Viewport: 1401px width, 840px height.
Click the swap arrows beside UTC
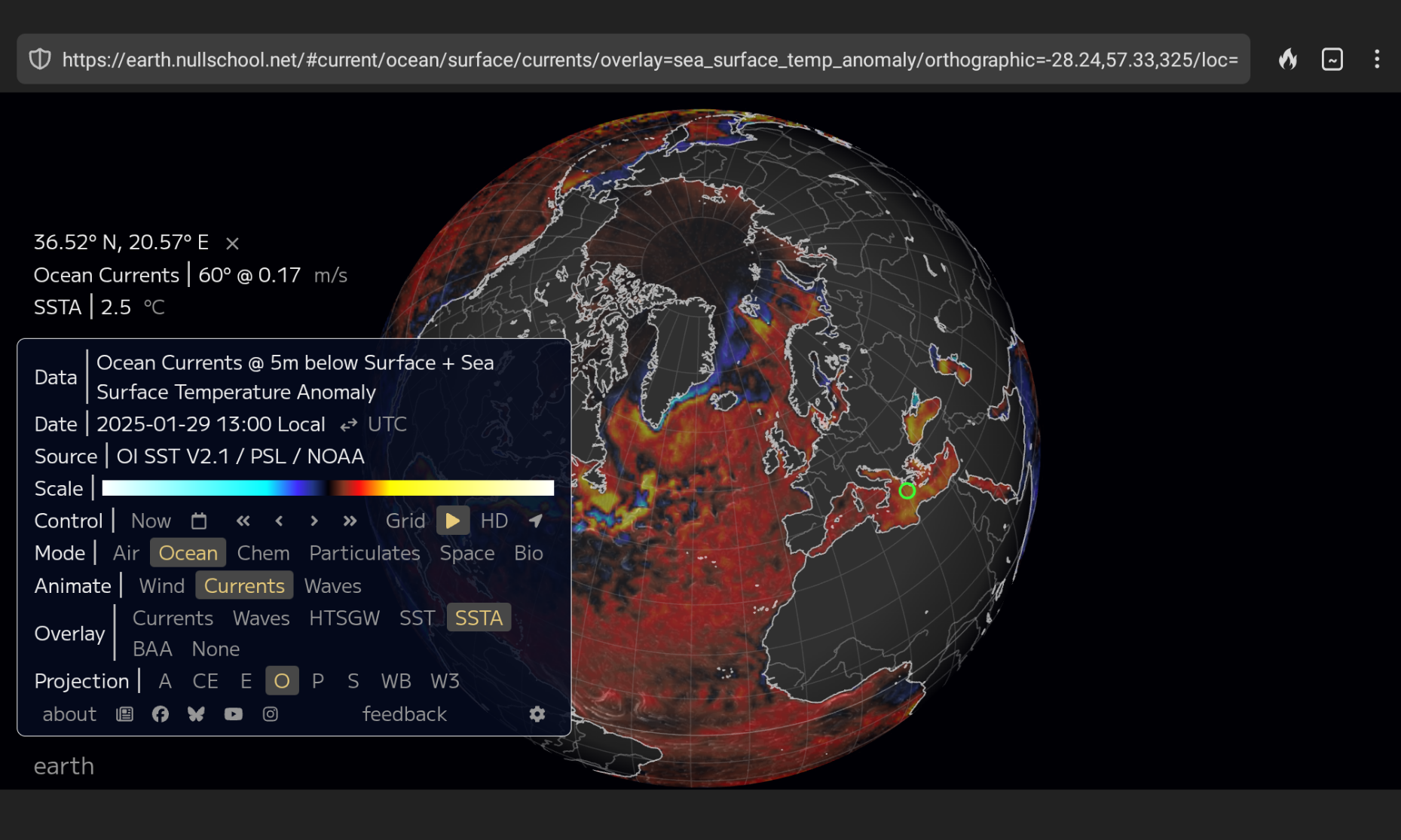tap(348, 425)
